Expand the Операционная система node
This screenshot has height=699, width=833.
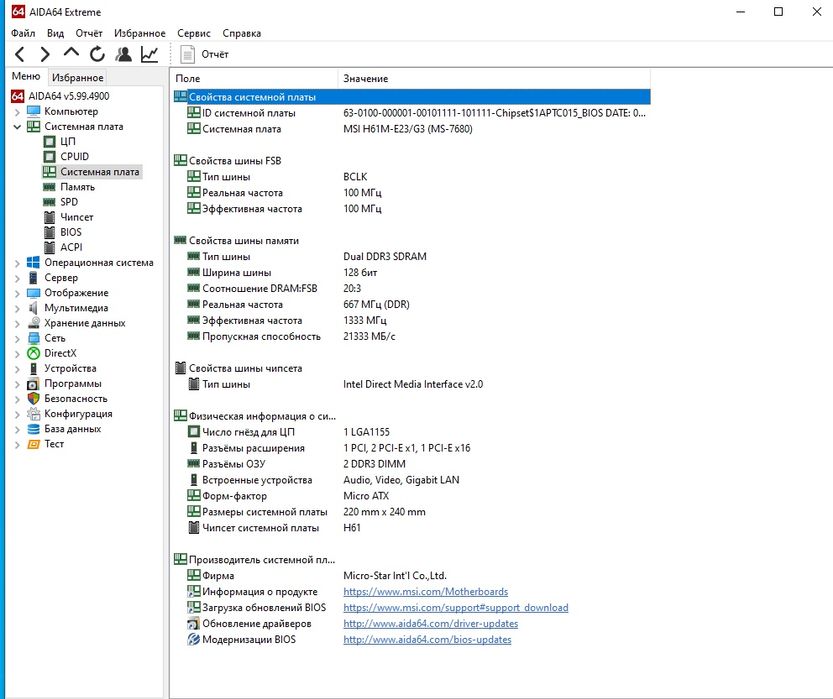(17, 263)
